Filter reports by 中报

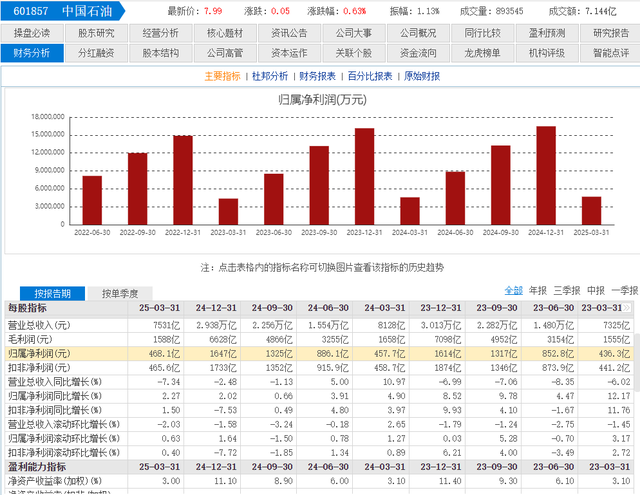pyautogui.click(x=596, y=291)
